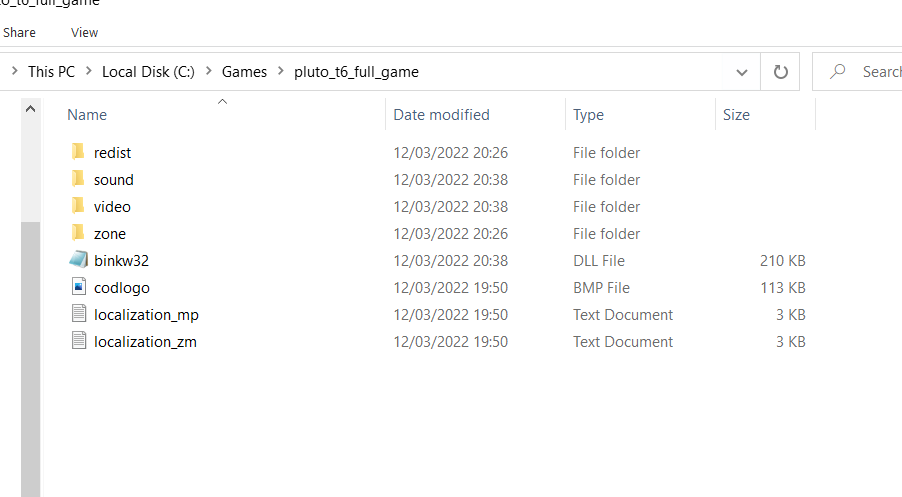
Task: Click the 210 KB size value
Action: (x=782, y=261)
